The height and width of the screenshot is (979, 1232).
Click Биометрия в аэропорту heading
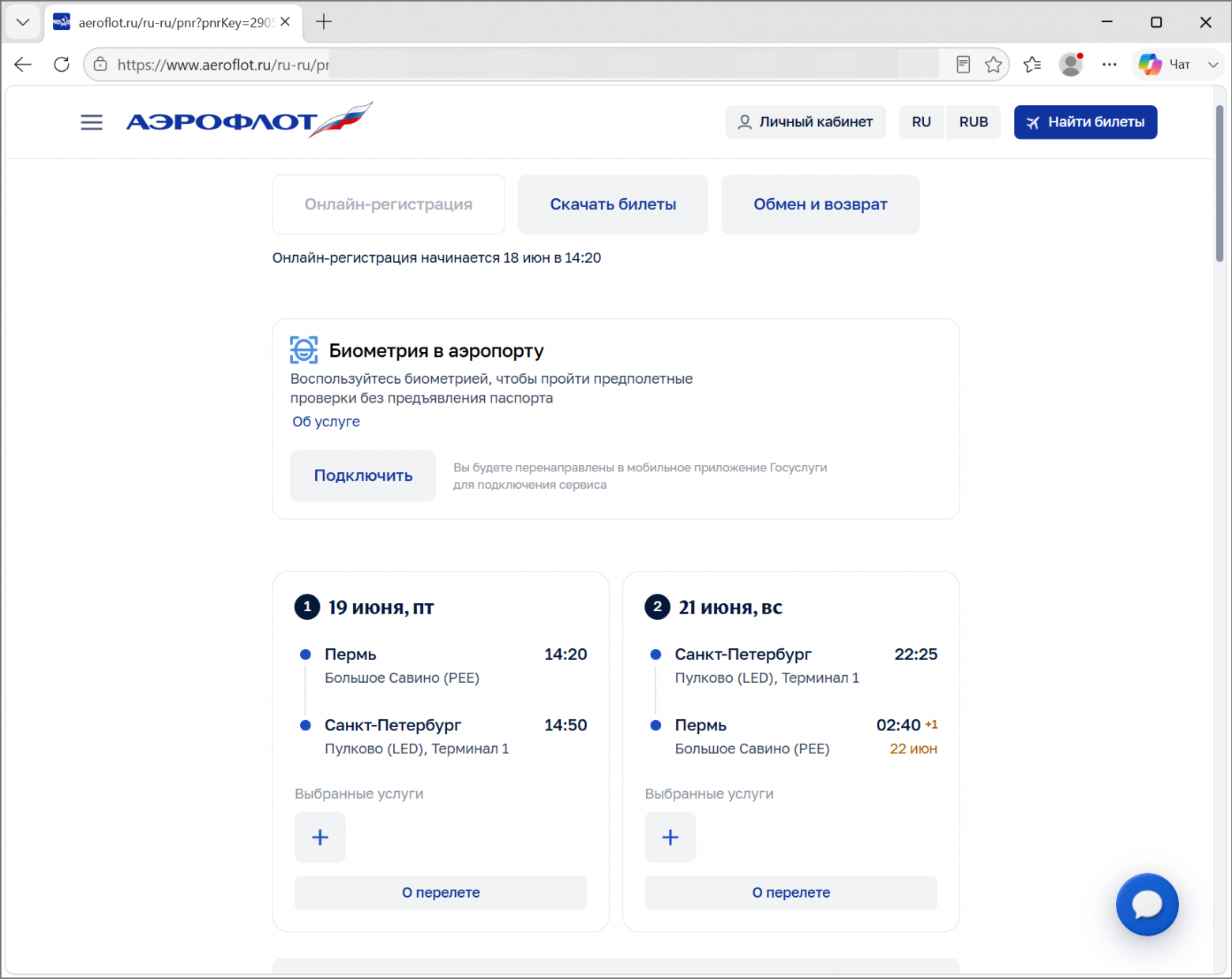point(436,351)
